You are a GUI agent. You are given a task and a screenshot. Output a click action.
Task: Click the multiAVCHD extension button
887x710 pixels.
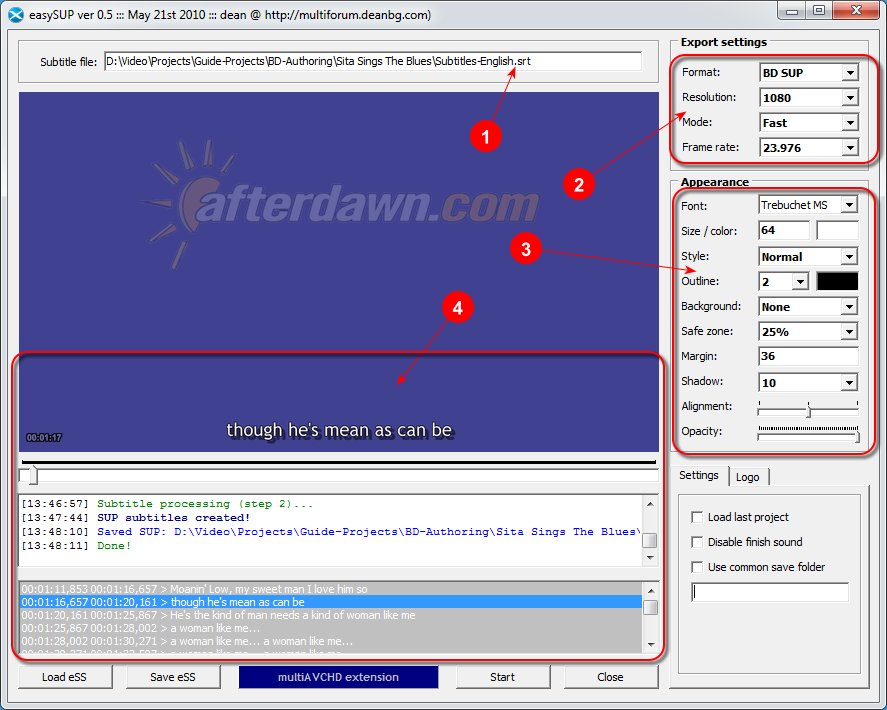(x=338, y=677)
